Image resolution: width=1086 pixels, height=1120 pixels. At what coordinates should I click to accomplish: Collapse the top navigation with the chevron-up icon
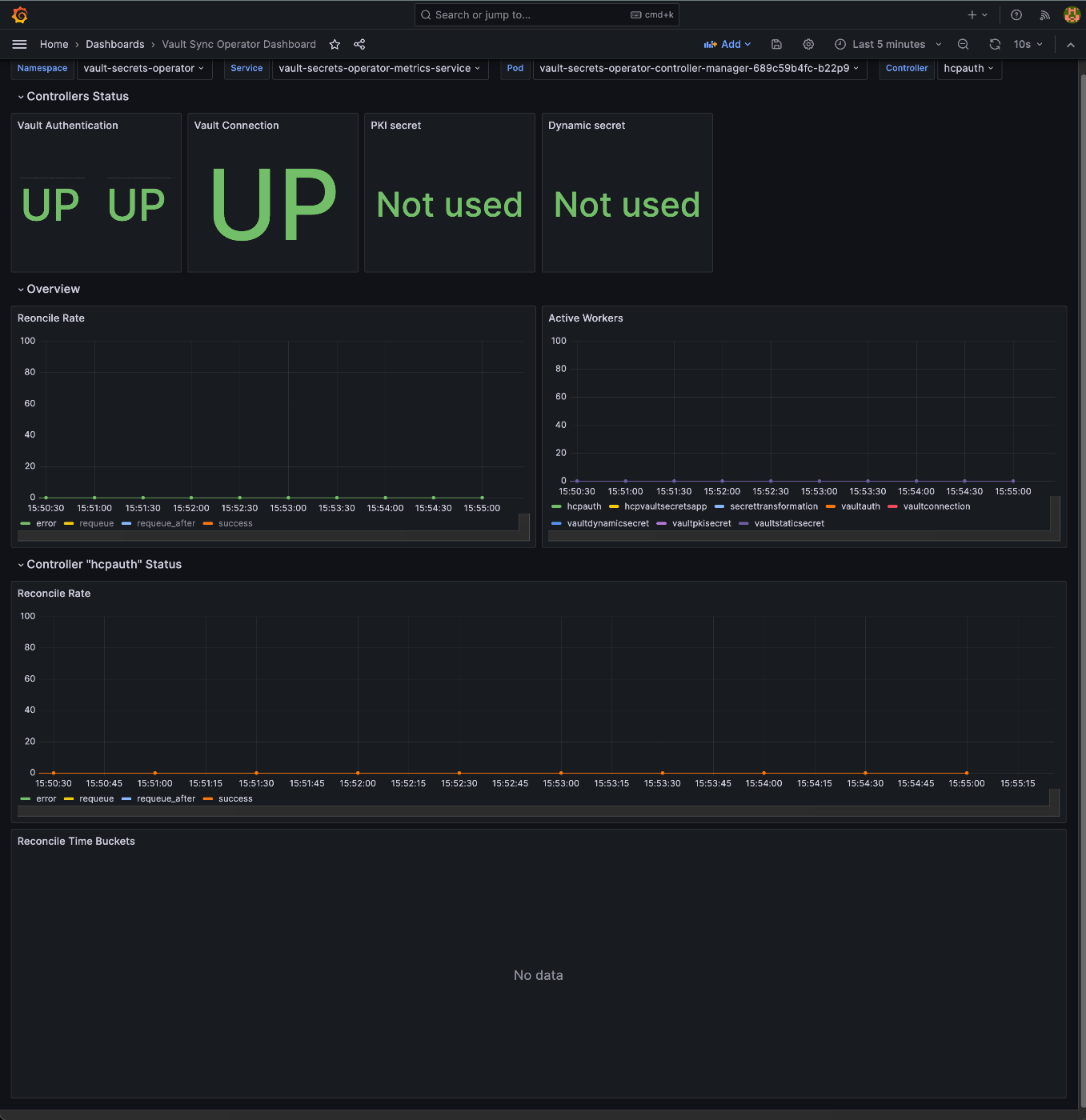(x=1071, y=44)
